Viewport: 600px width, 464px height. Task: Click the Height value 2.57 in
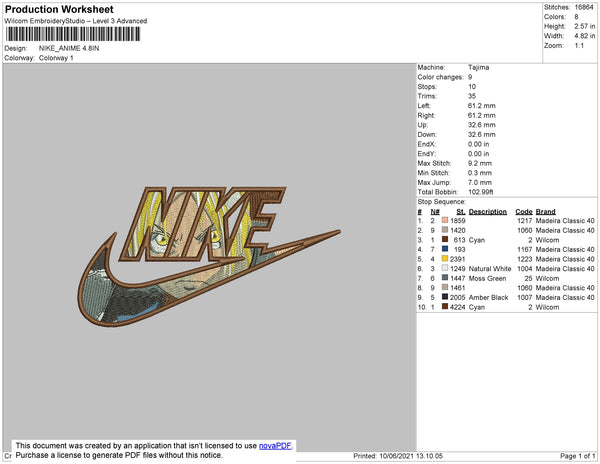(x=584, y=26)
